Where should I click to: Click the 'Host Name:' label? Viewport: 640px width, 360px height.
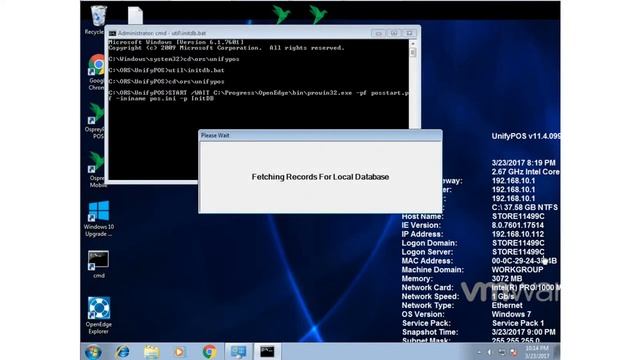[x=422, y=216]
